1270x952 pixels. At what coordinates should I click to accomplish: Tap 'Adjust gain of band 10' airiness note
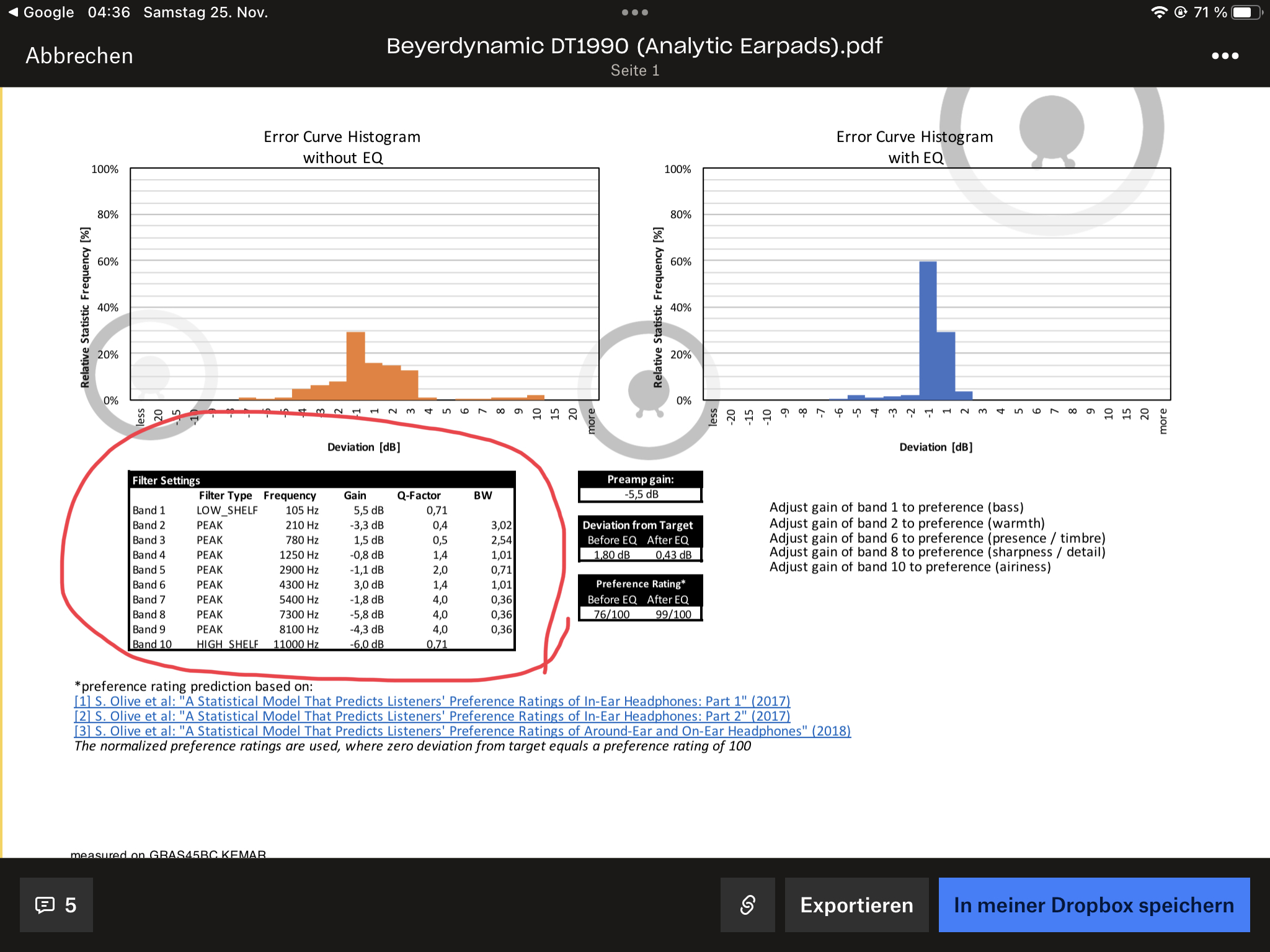point(910,566)
